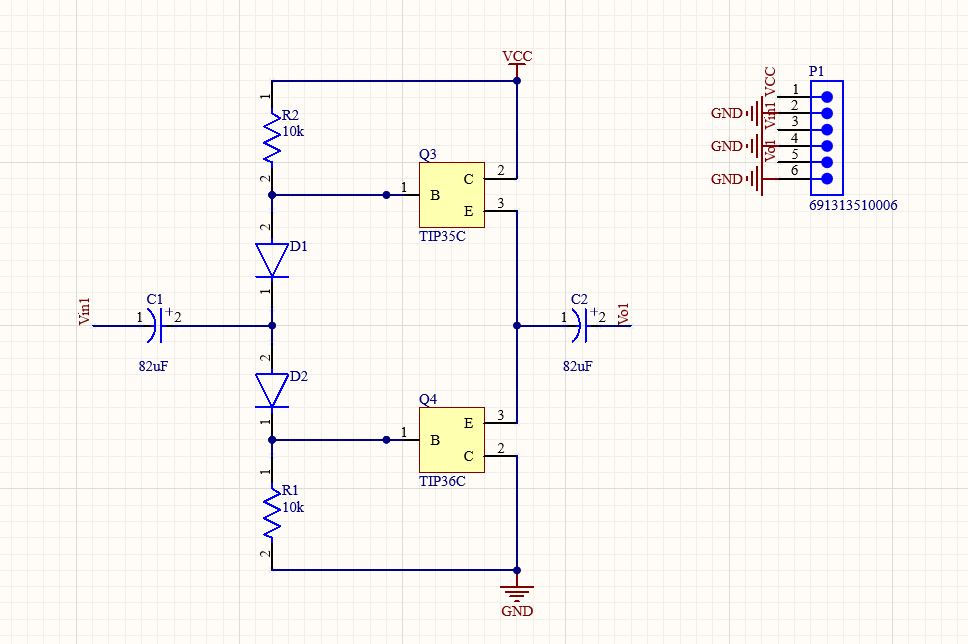Select the R2 designator text
968x644 pixels.
pyautogui.click(x=290, y=115)
